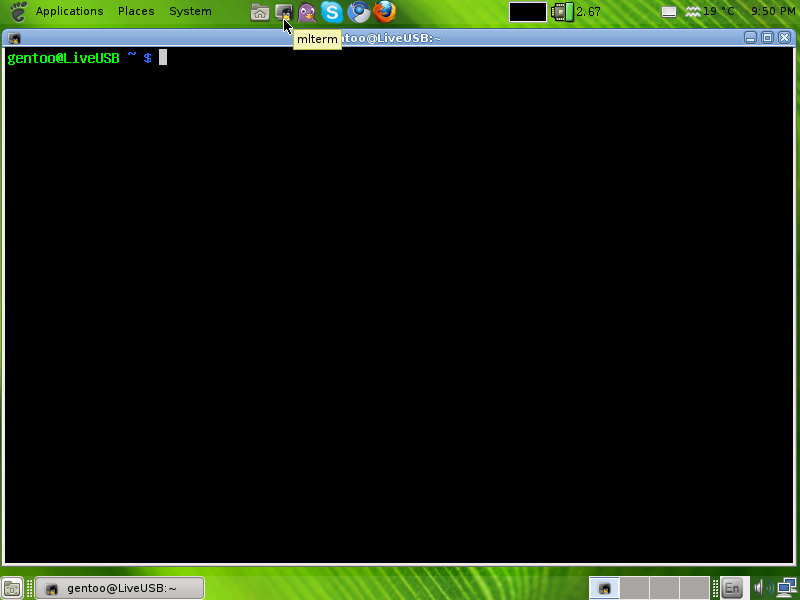Screen dimensions: 800x600
Task: Click the home folder launcher icon
Action: (259, 12)
